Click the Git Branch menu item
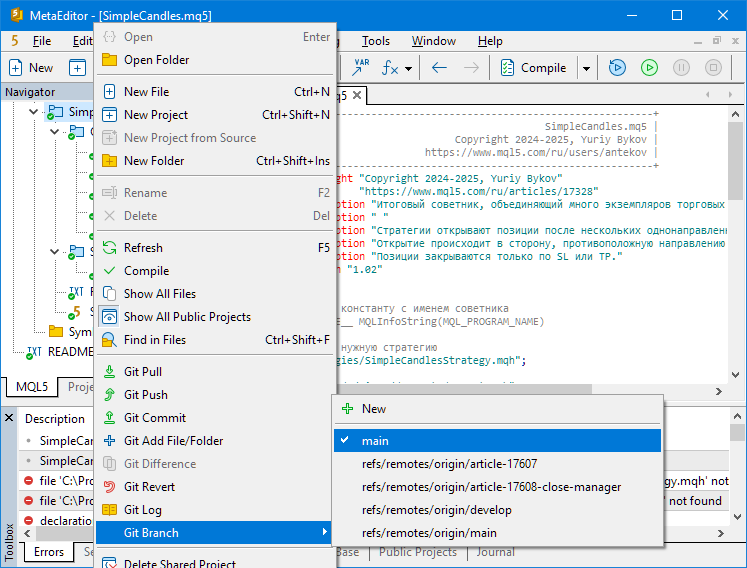Image resolution: width=747 pixels, height=568 pixels. tap(213, 532)
